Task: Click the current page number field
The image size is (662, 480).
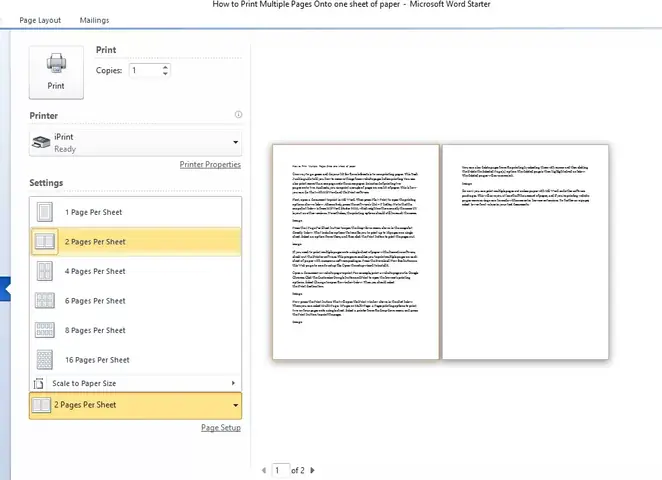Action: (x=281, y=470)
